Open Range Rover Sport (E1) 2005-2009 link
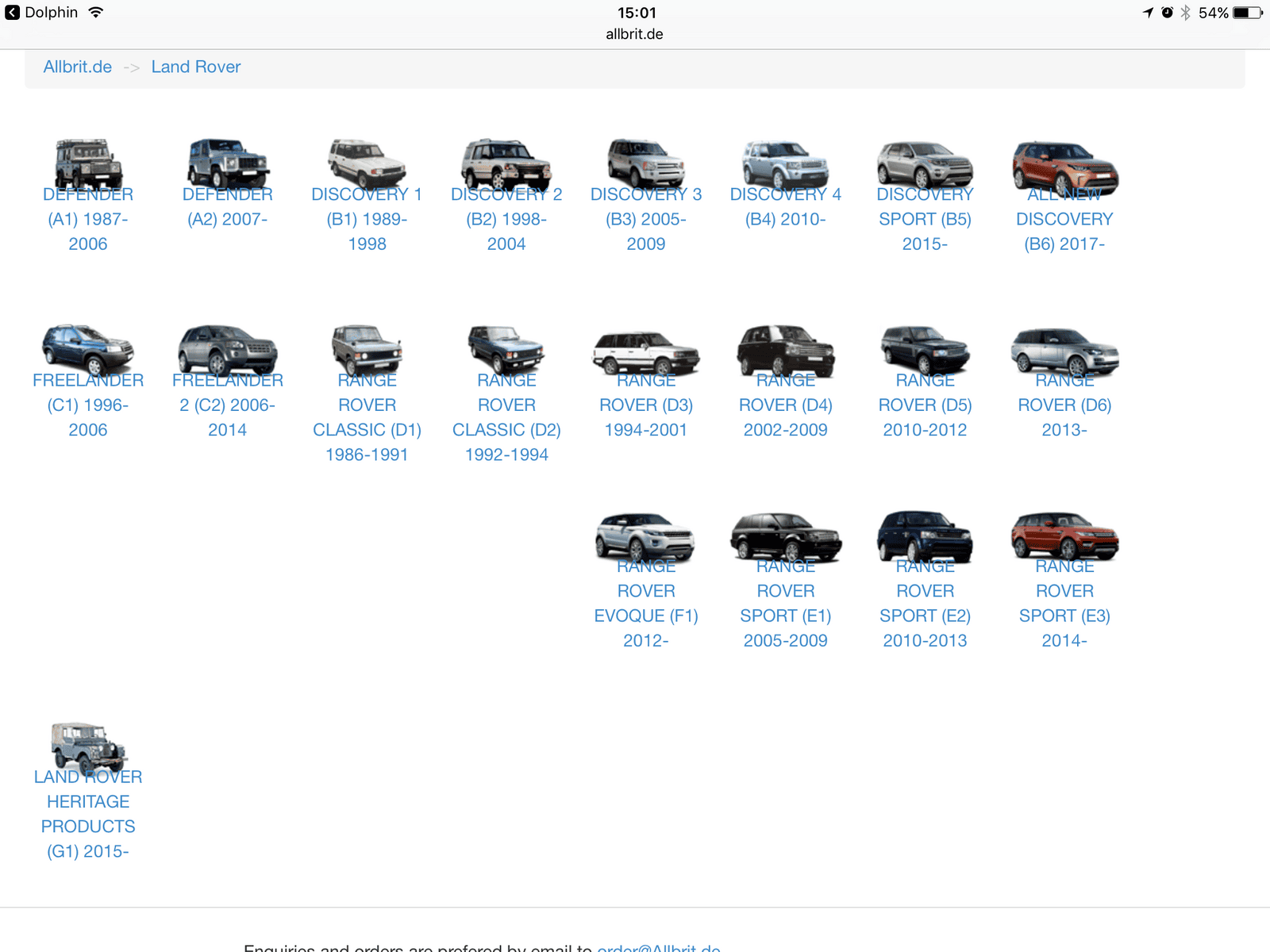The height and width of the screenshot is (952, 1270). [x=786, y=603]
